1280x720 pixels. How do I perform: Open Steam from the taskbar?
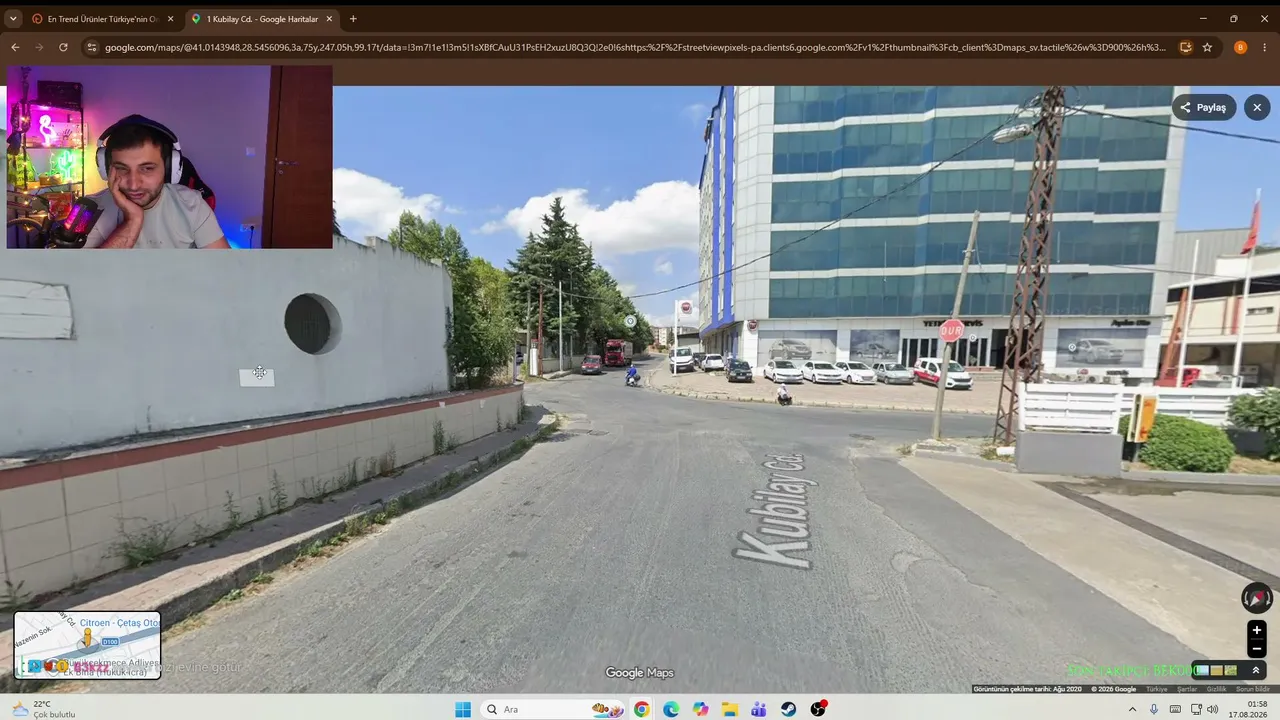click(789, 709)
